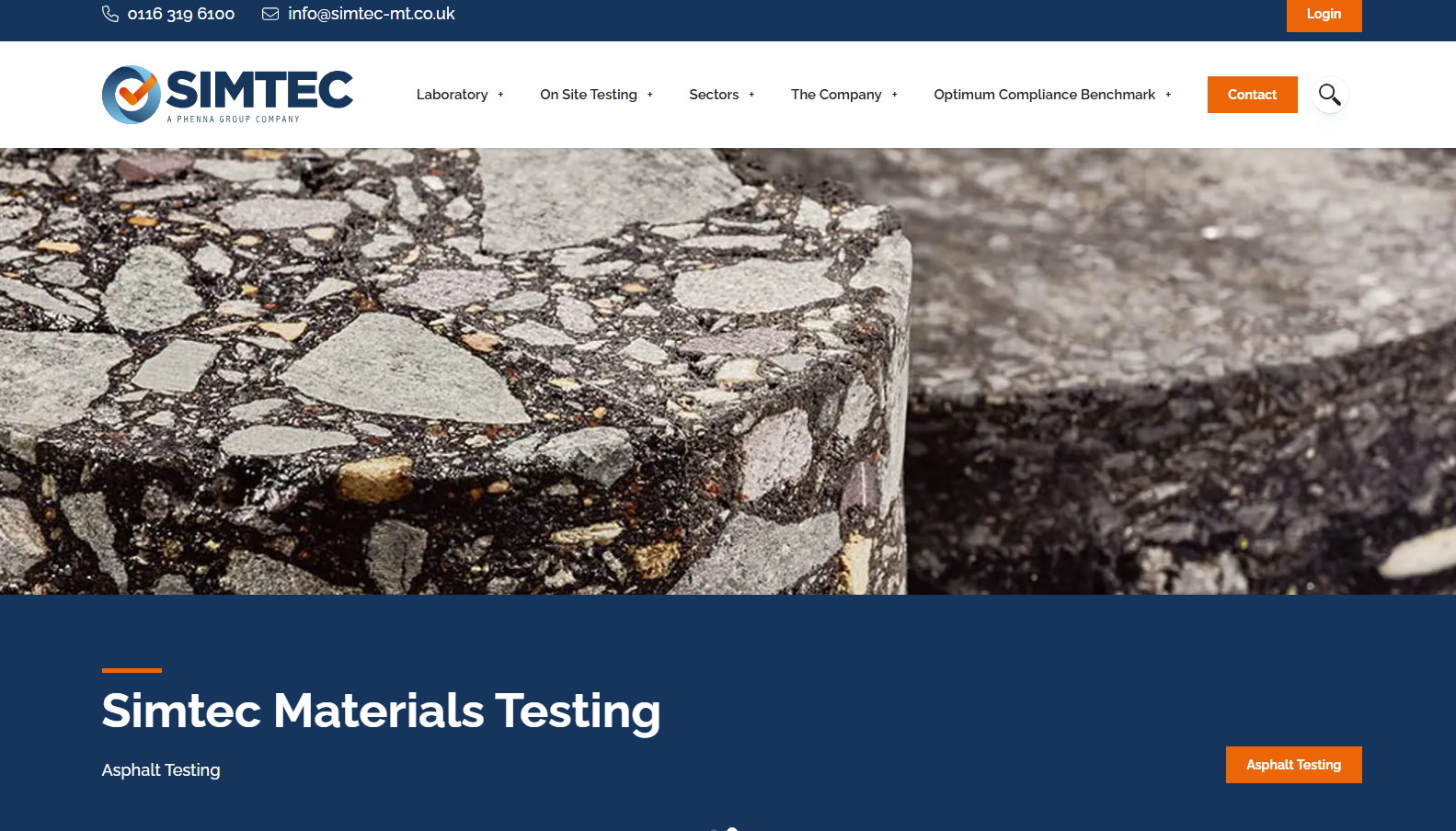
Task: Expand the plus beside The Company
Action: [x=894, y=95]
